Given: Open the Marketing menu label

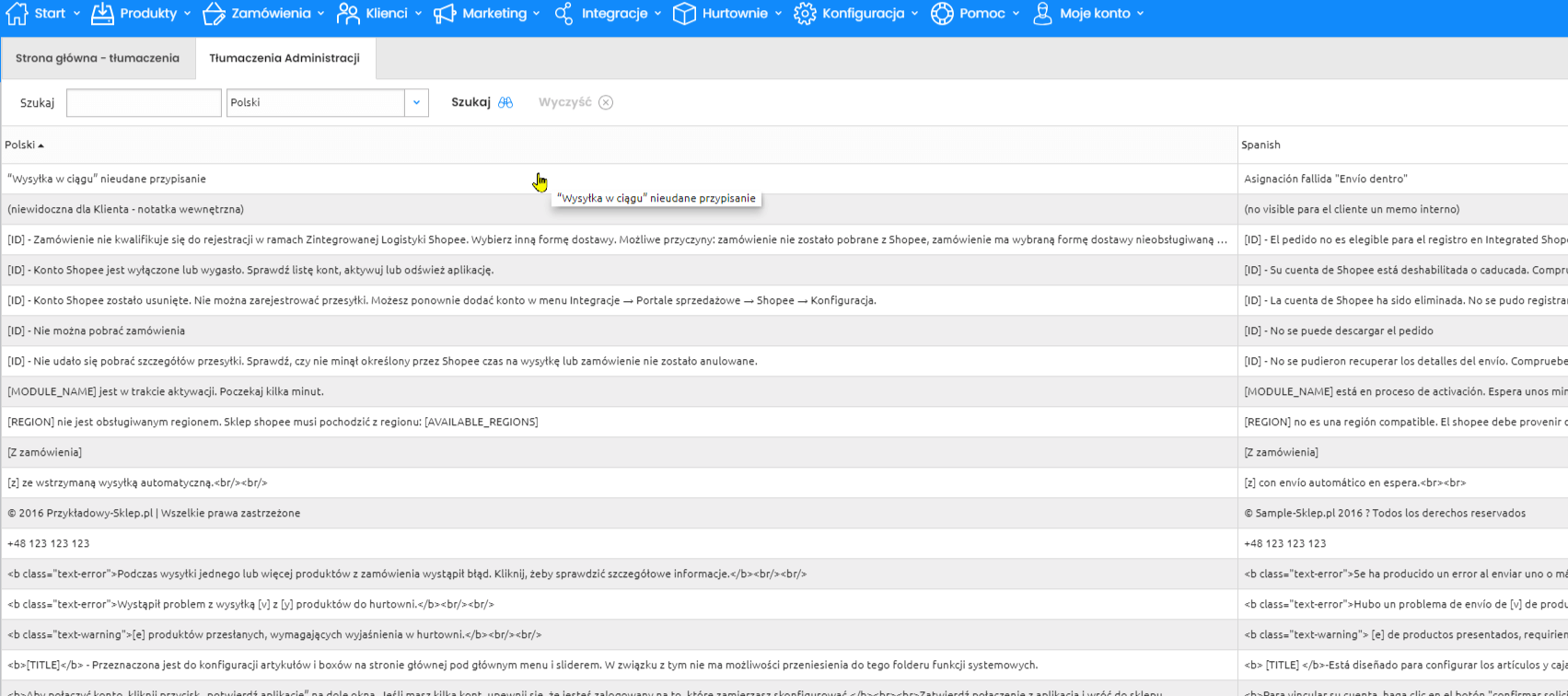Looking at the screenshot, I should click(494, 13).
